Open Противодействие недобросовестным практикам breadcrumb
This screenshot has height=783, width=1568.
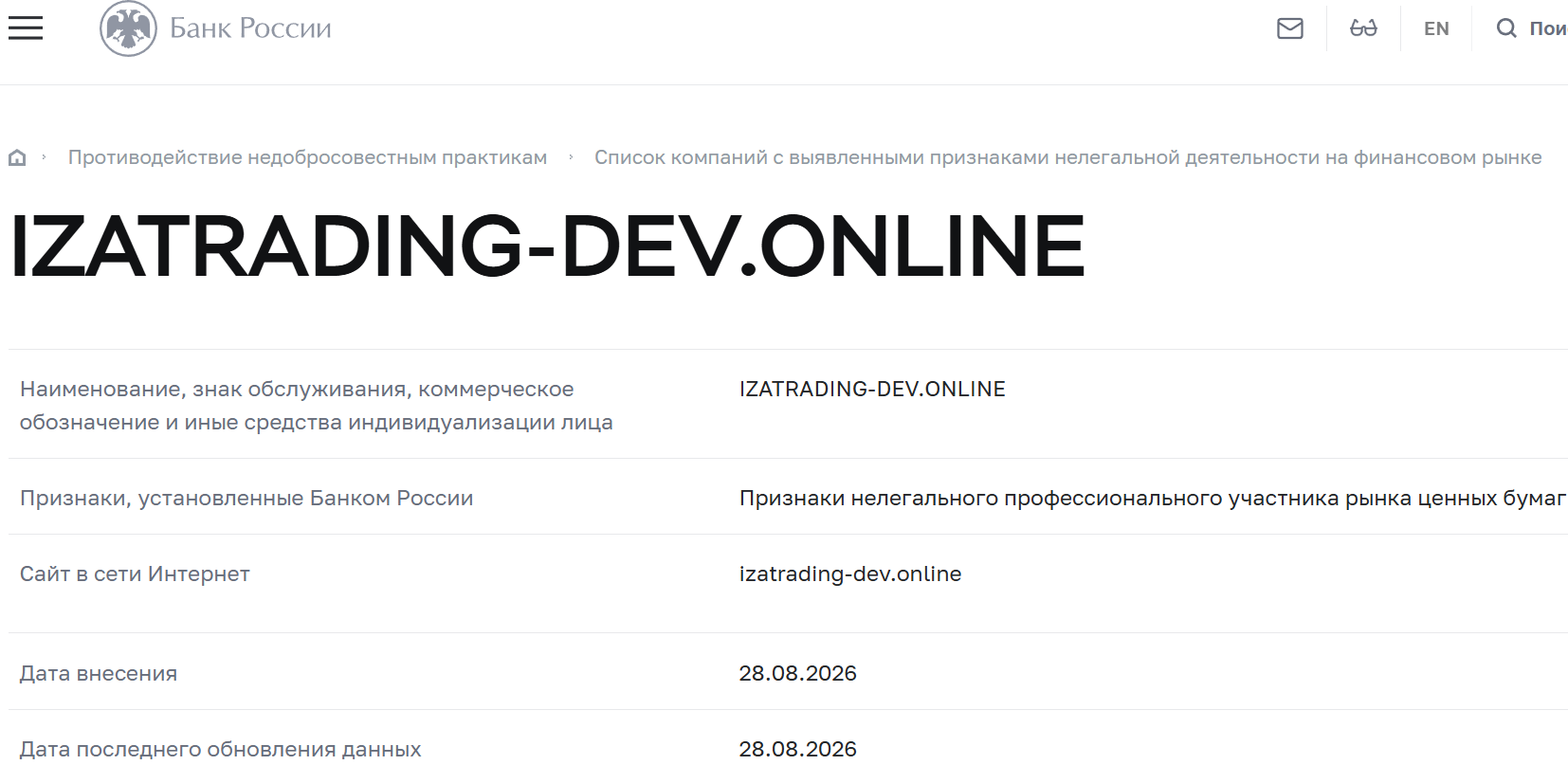pyautogui.click(x=307, y=157)
